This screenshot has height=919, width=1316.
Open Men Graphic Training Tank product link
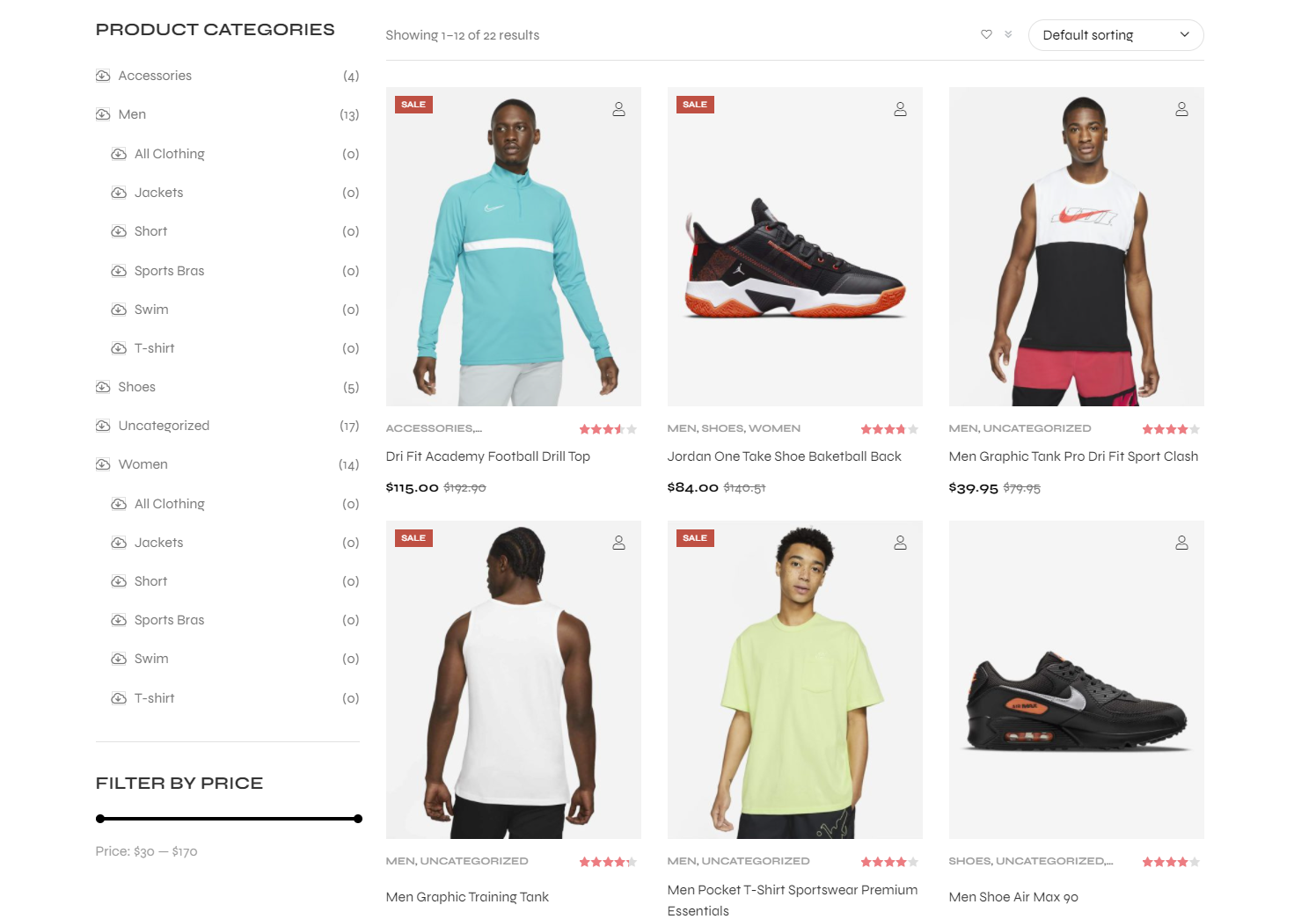point(467,897)
